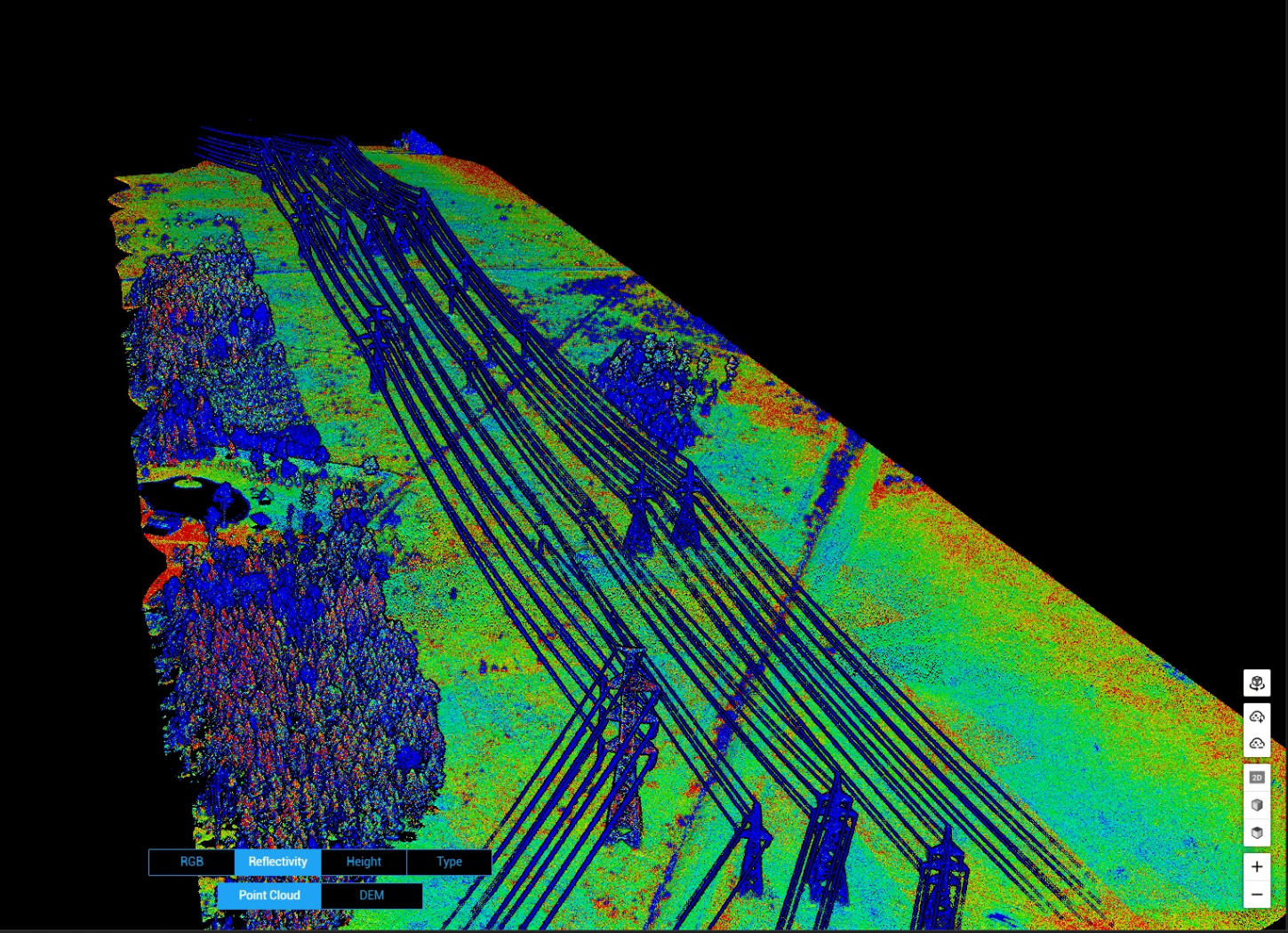The width and height of the screenshot is (1288, 933).
Task: Click the red-orange ground patch beside the pond
Action: (178, 538)
